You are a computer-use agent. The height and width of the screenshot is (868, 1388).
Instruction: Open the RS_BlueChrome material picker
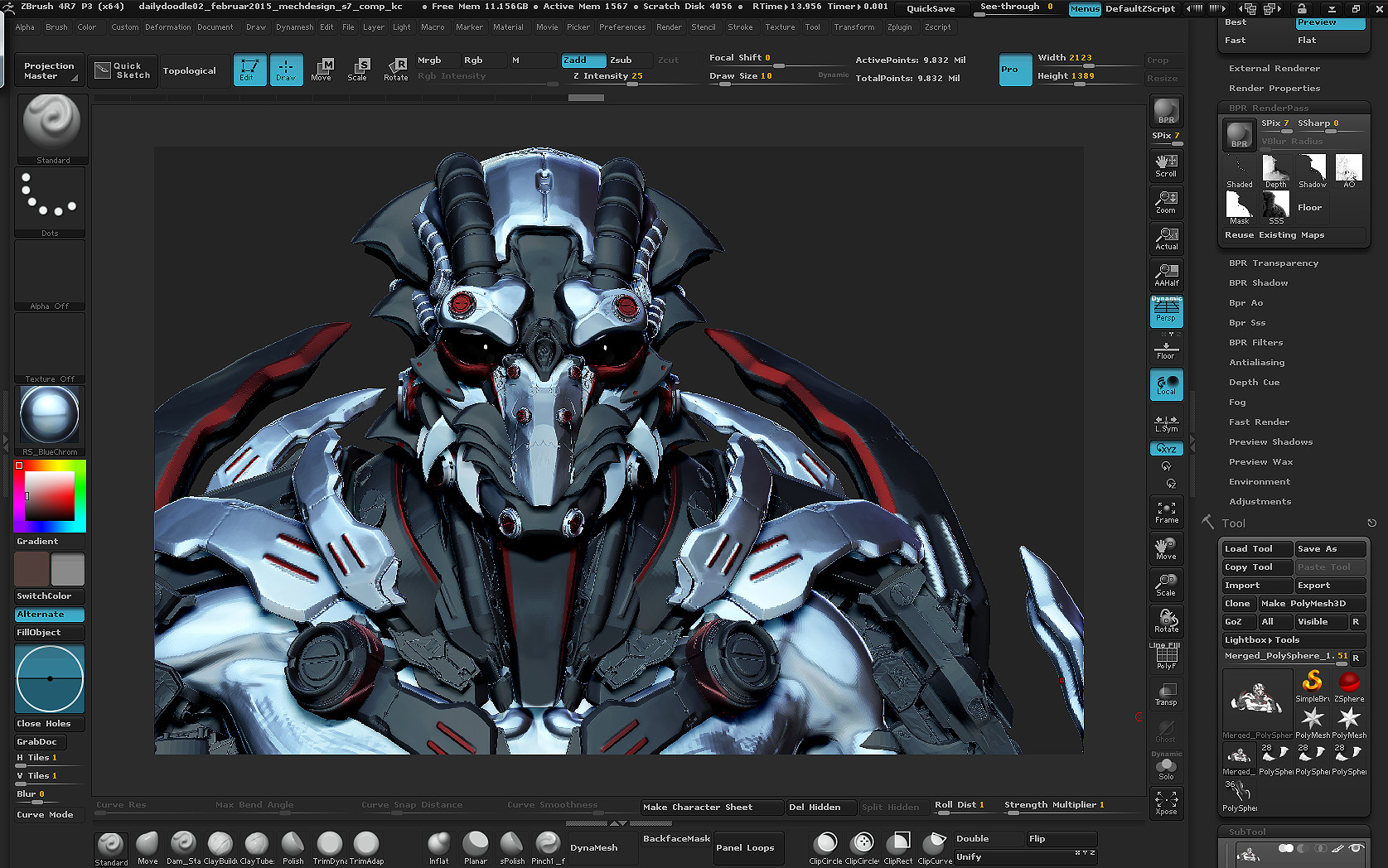coord(50,420)
